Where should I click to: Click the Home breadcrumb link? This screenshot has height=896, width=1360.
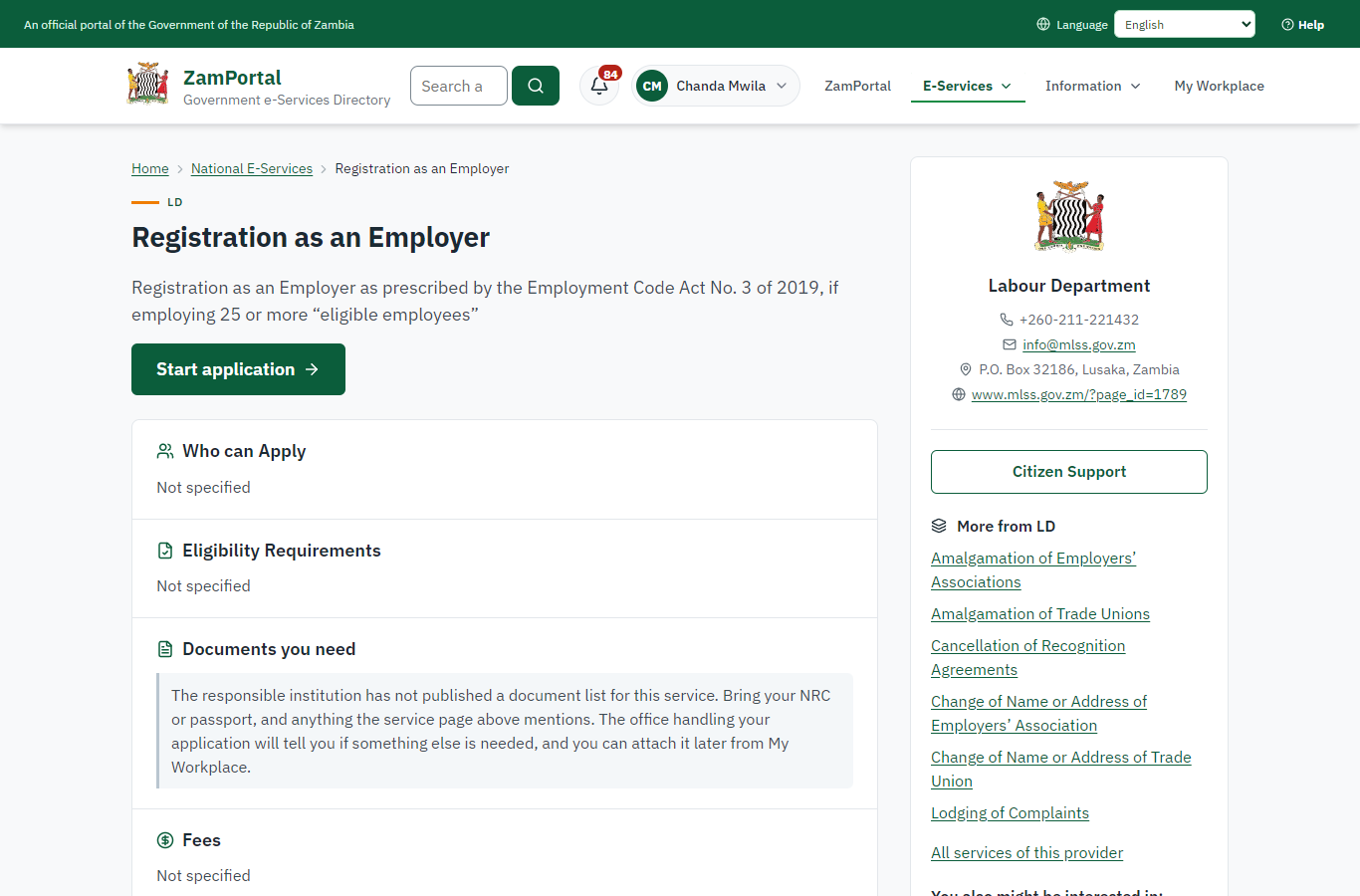coord(150,168)
